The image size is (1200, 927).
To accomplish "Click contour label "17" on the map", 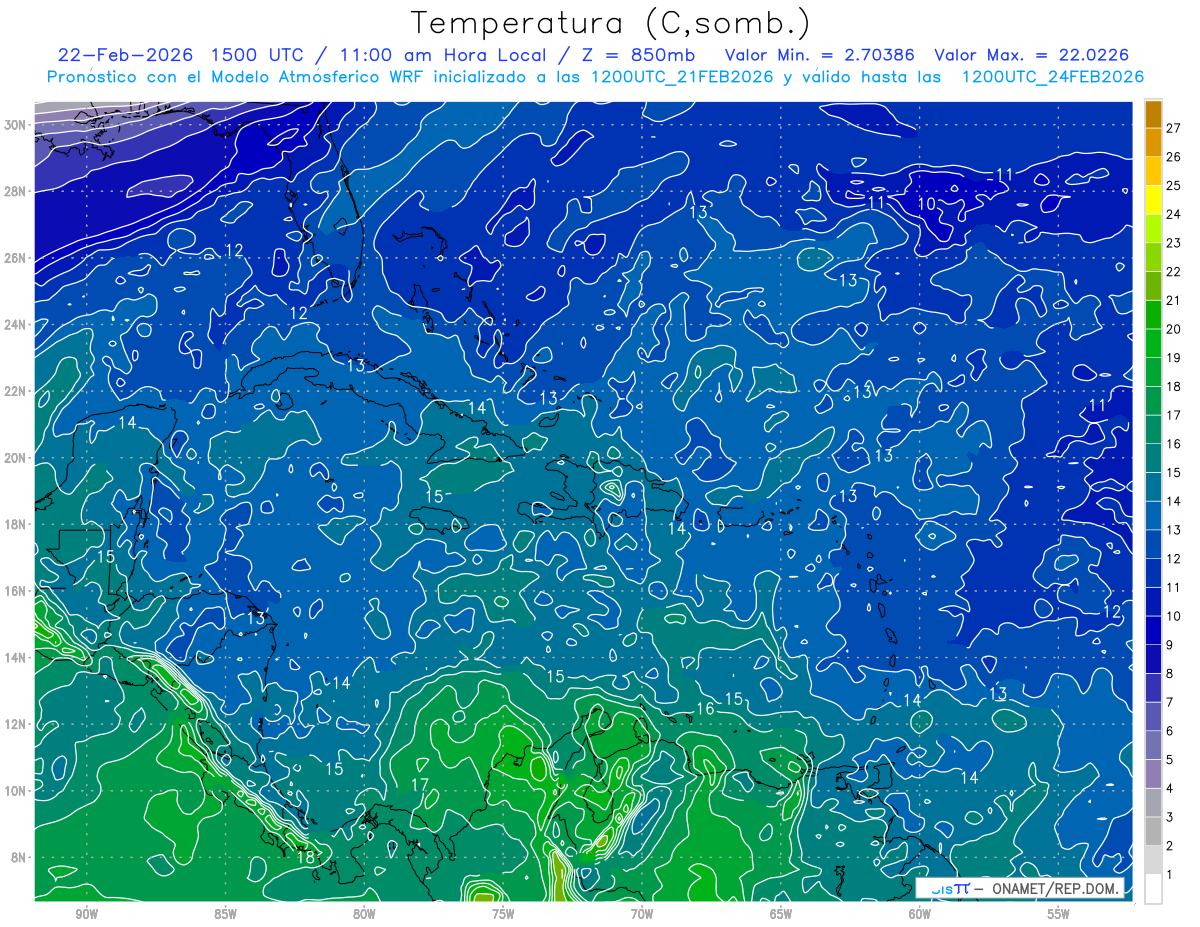I will pos(420,784).
